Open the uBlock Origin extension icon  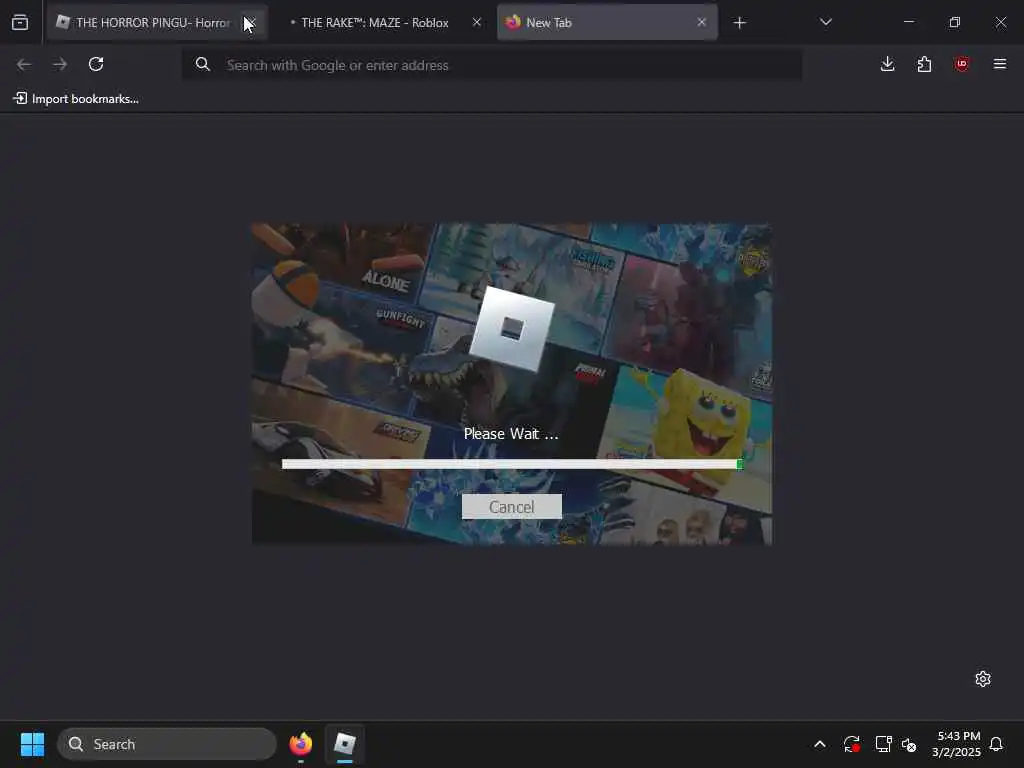click(x=961, y=64)
